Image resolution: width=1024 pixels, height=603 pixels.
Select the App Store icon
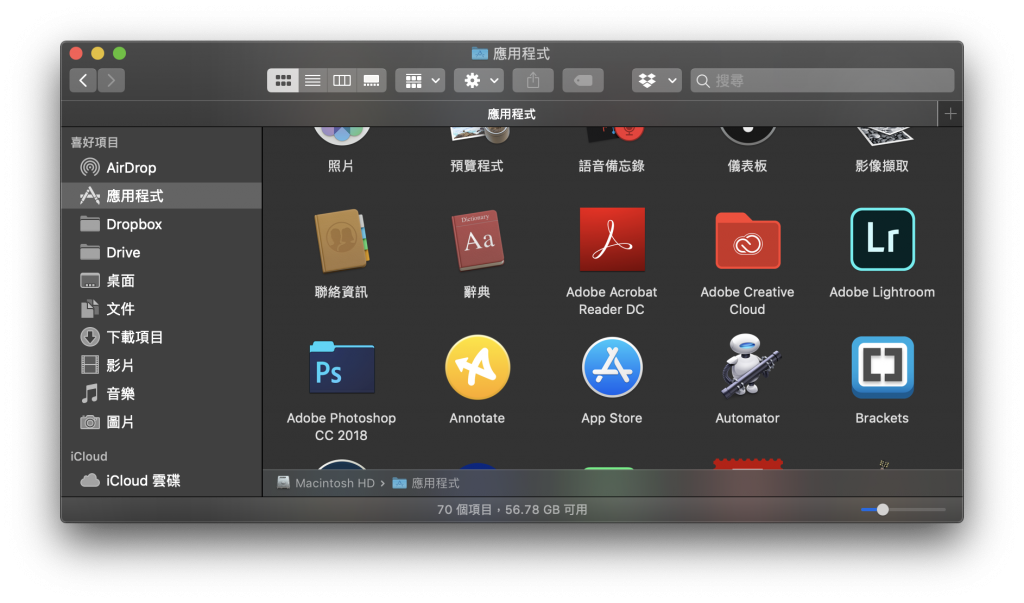point(612,367)
